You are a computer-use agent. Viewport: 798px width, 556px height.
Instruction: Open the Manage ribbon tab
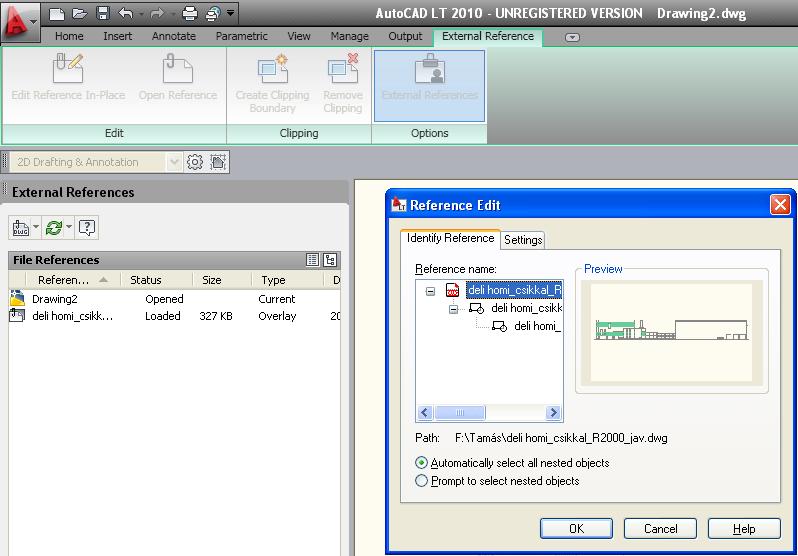pyautogui.click(x=349, y=36)
